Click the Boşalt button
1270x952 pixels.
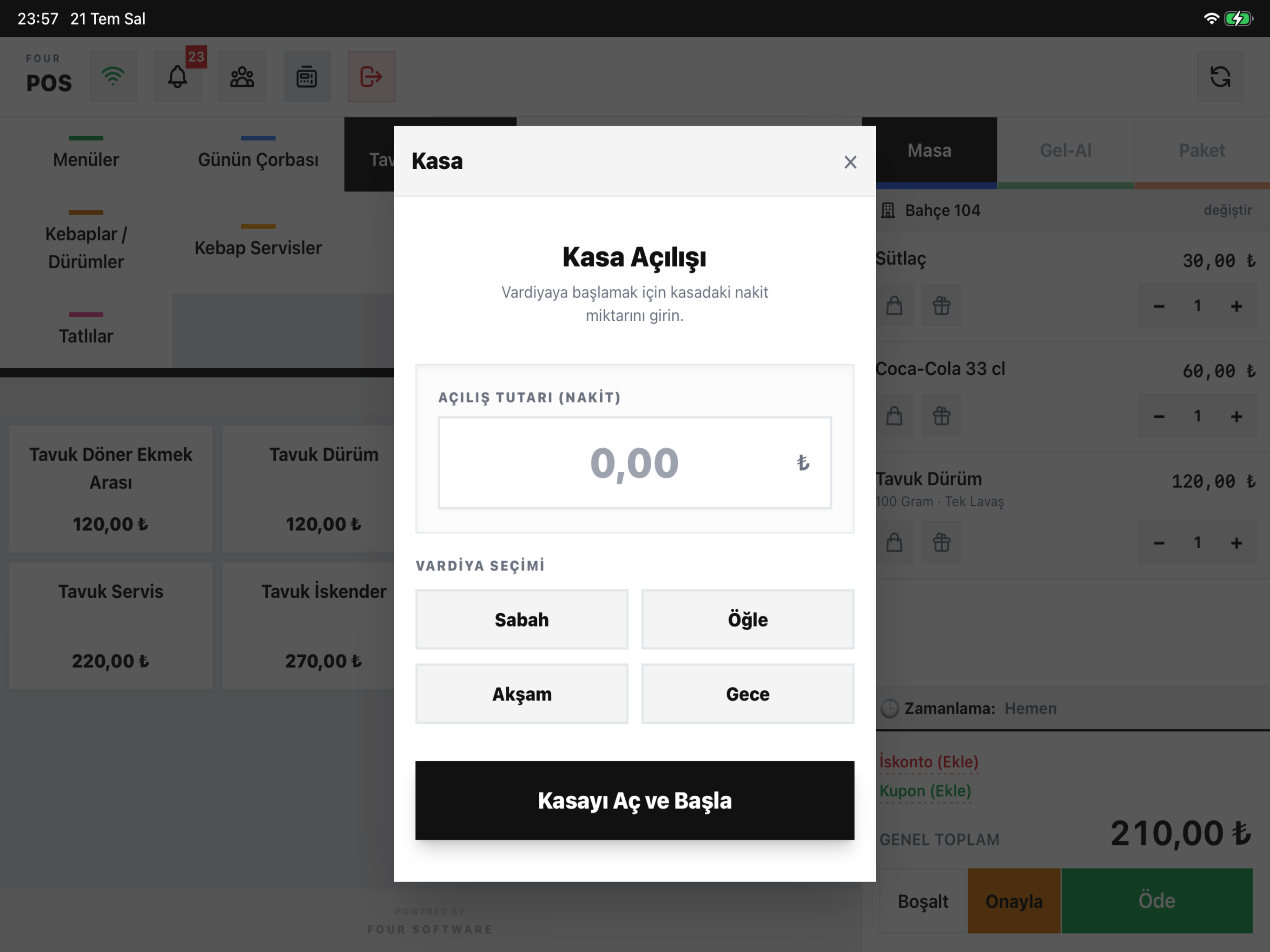(923, 901)
